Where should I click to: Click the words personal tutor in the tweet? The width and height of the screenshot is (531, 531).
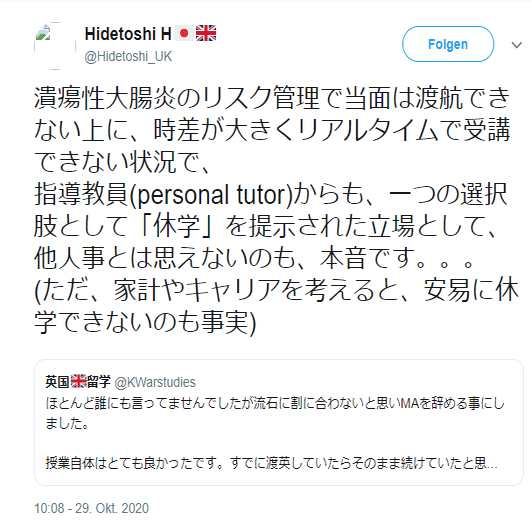[212, 195]
